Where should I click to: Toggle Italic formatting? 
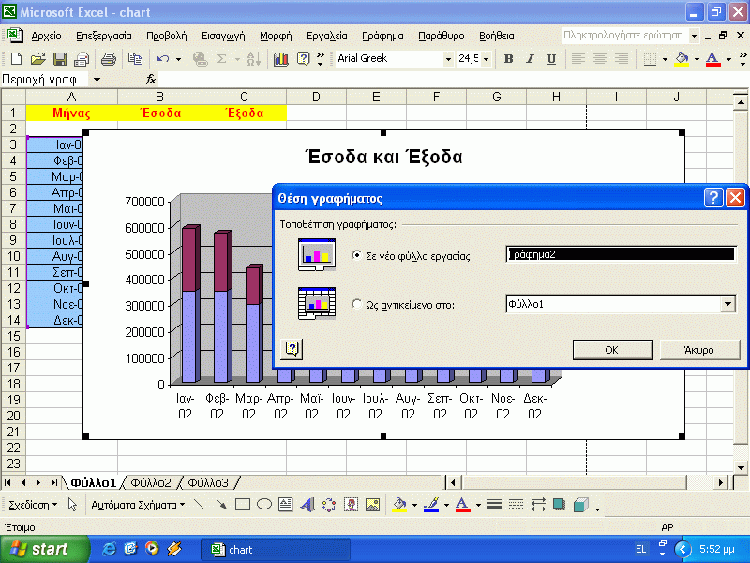[x=530, y=59]
